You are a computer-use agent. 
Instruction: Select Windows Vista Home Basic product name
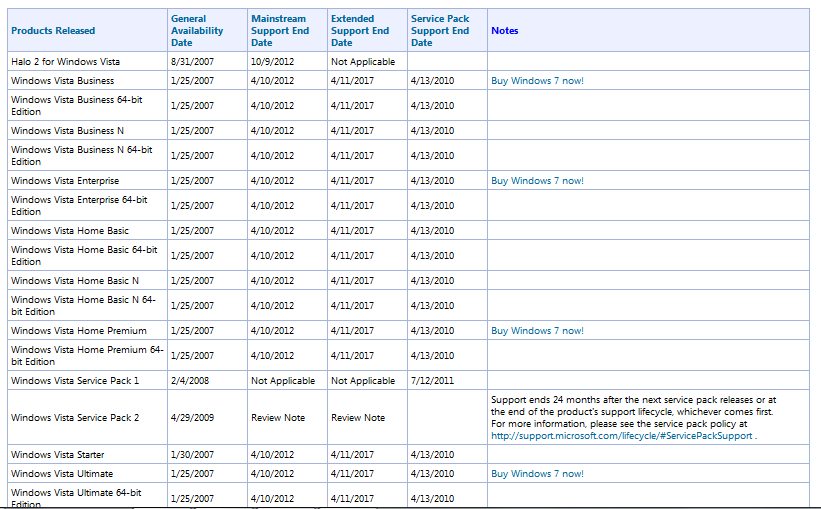point(70,231)
